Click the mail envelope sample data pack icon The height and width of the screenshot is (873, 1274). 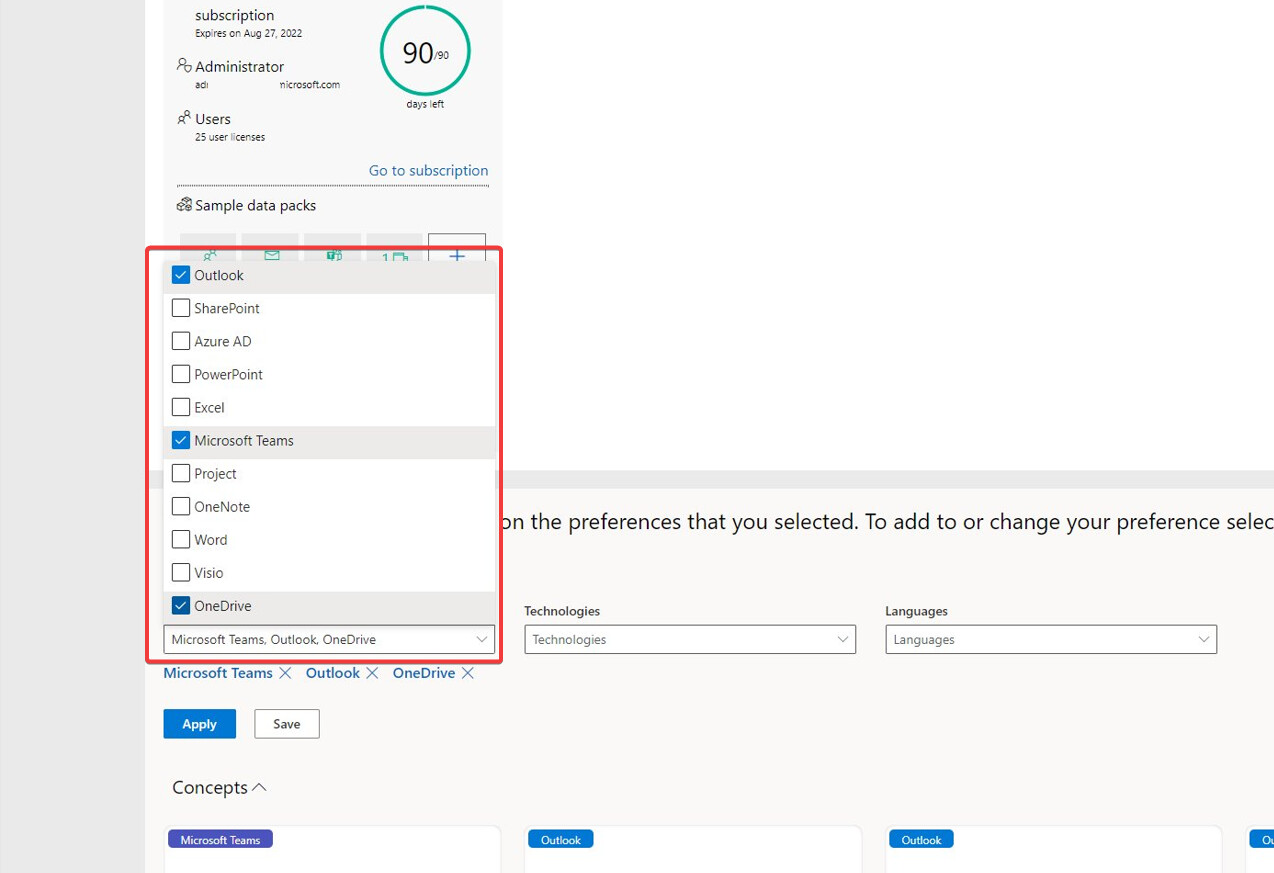click(271, 254)
